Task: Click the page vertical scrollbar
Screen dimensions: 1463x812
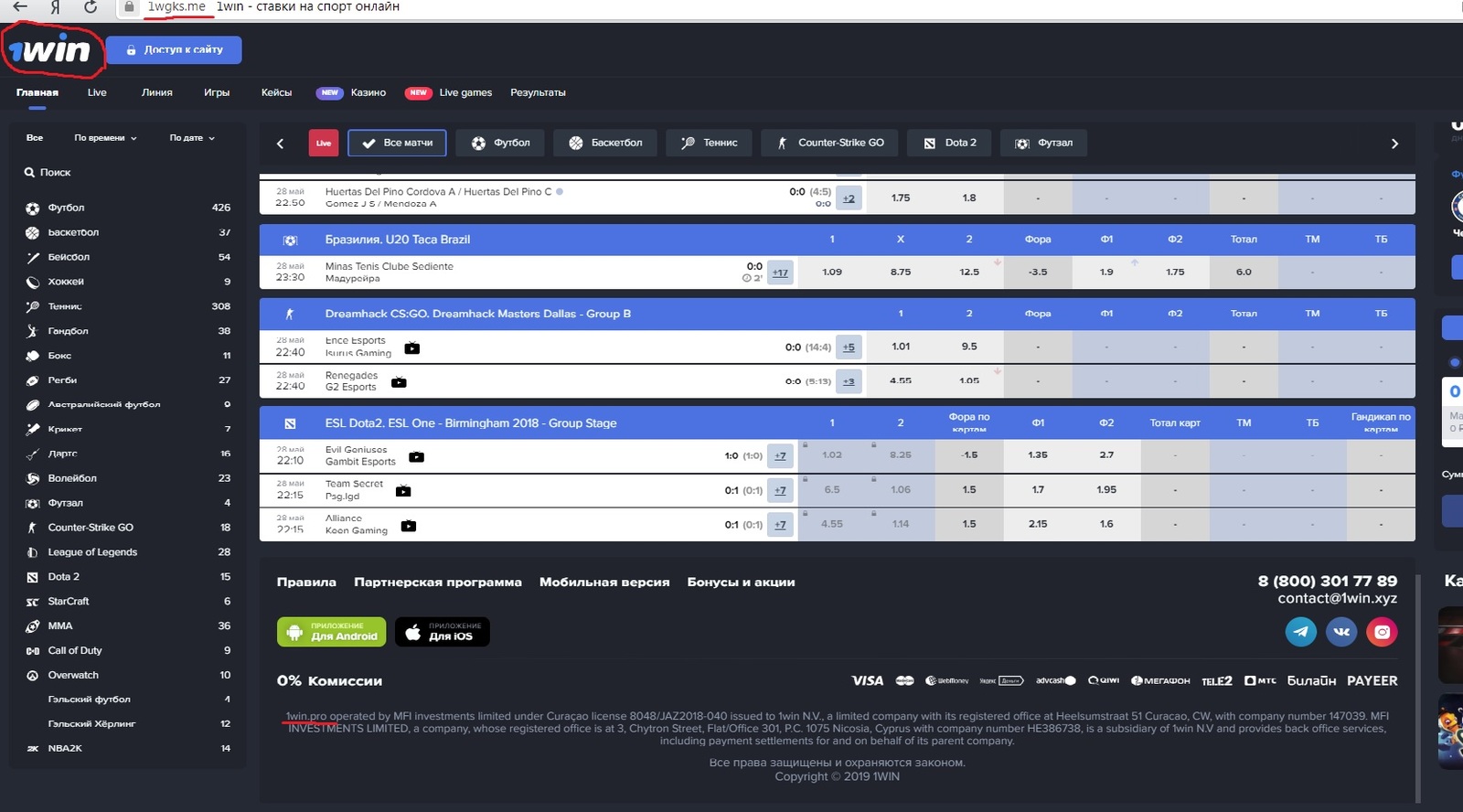Action: coord(1418,688)
